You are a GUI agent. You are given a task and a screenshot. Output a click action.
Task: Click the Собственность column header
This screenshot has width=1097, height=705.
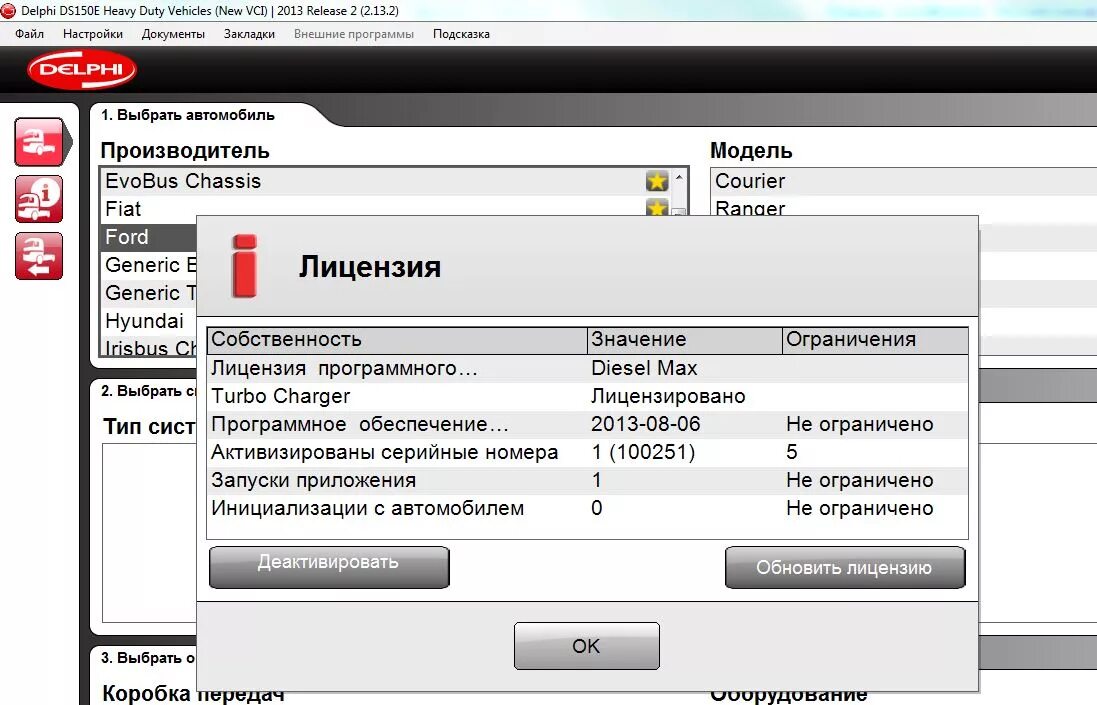click(397, 340)
